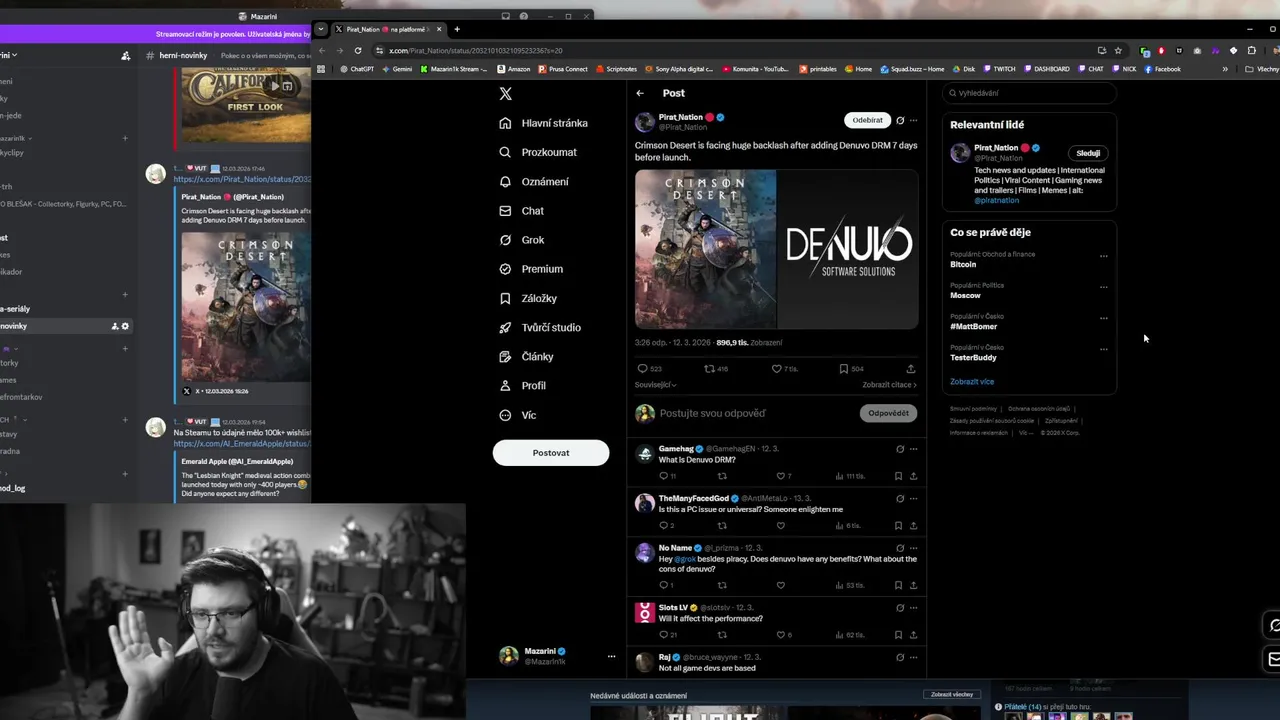Open Bitcoin trending topic
The width and height of the screenshot is (1280, 720).
click(x=963, y=265)
